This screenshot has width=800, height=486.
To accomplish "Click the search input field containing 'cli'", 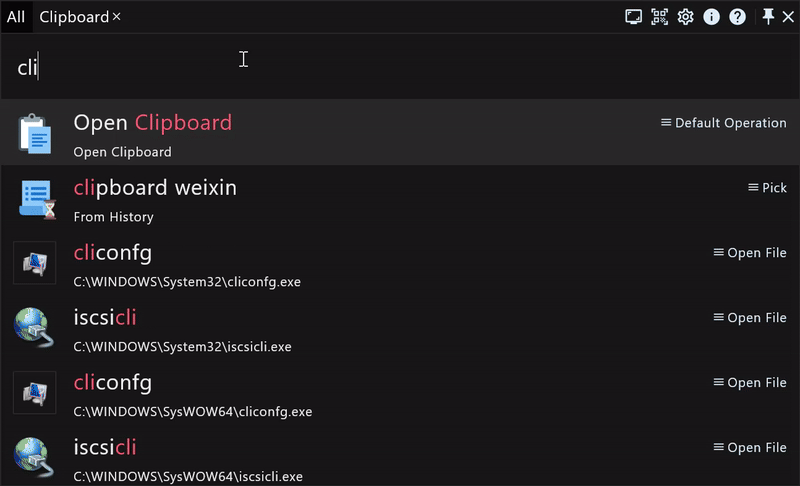I will coord(400,68).
